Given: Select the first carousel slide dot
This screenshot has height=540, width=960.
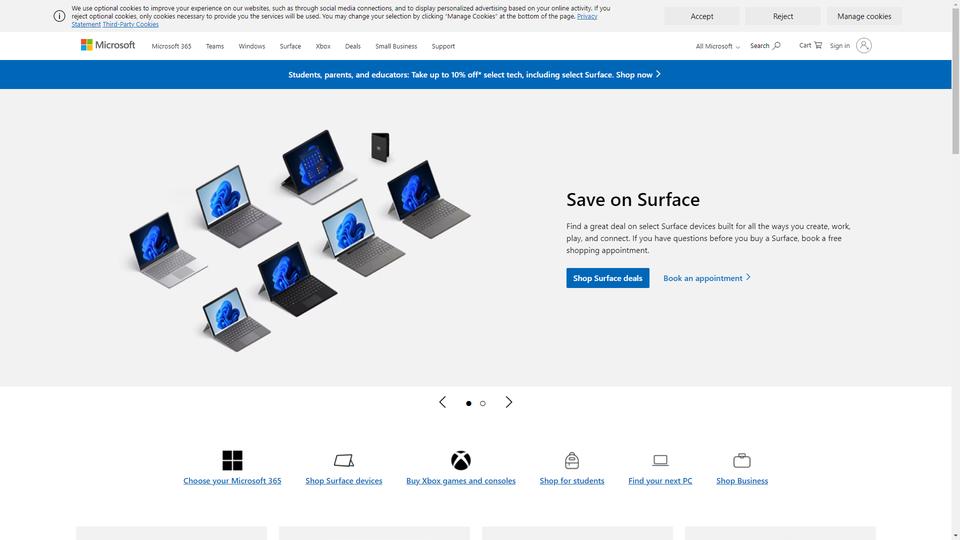Looking at the screenshot, I should coord(468,403).
